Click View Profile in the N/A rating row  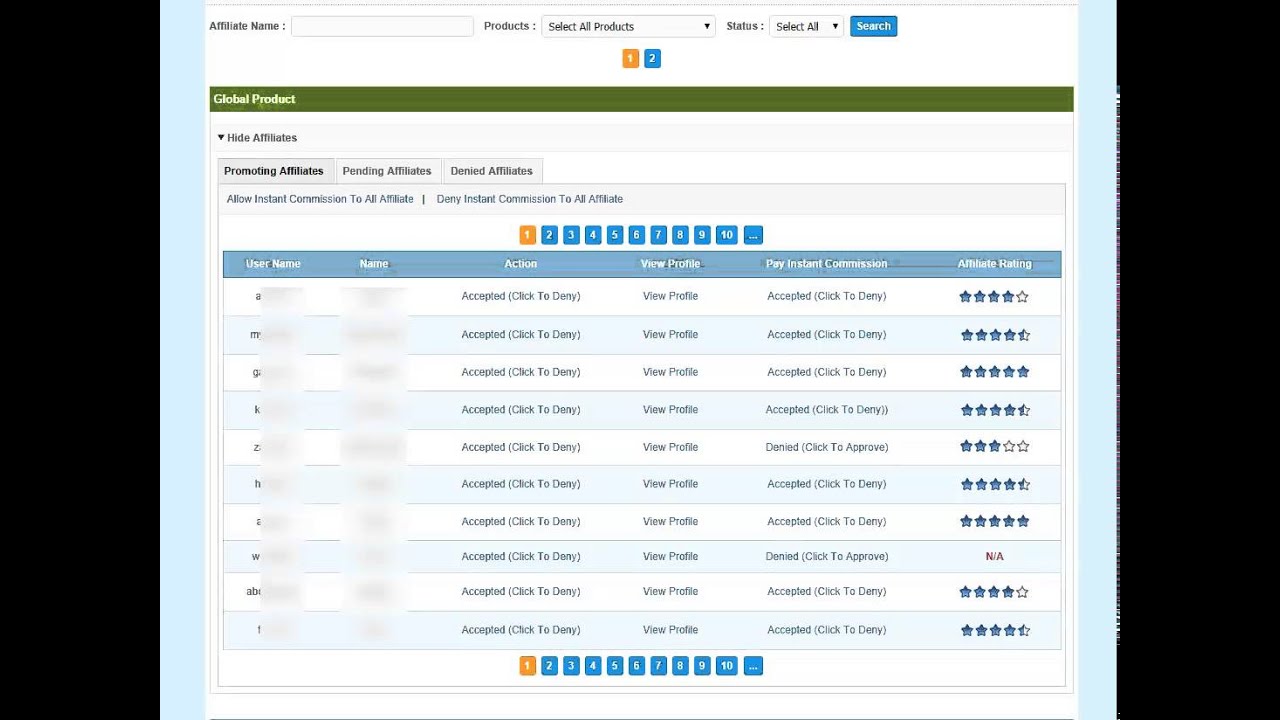click(x=670, y=556)
